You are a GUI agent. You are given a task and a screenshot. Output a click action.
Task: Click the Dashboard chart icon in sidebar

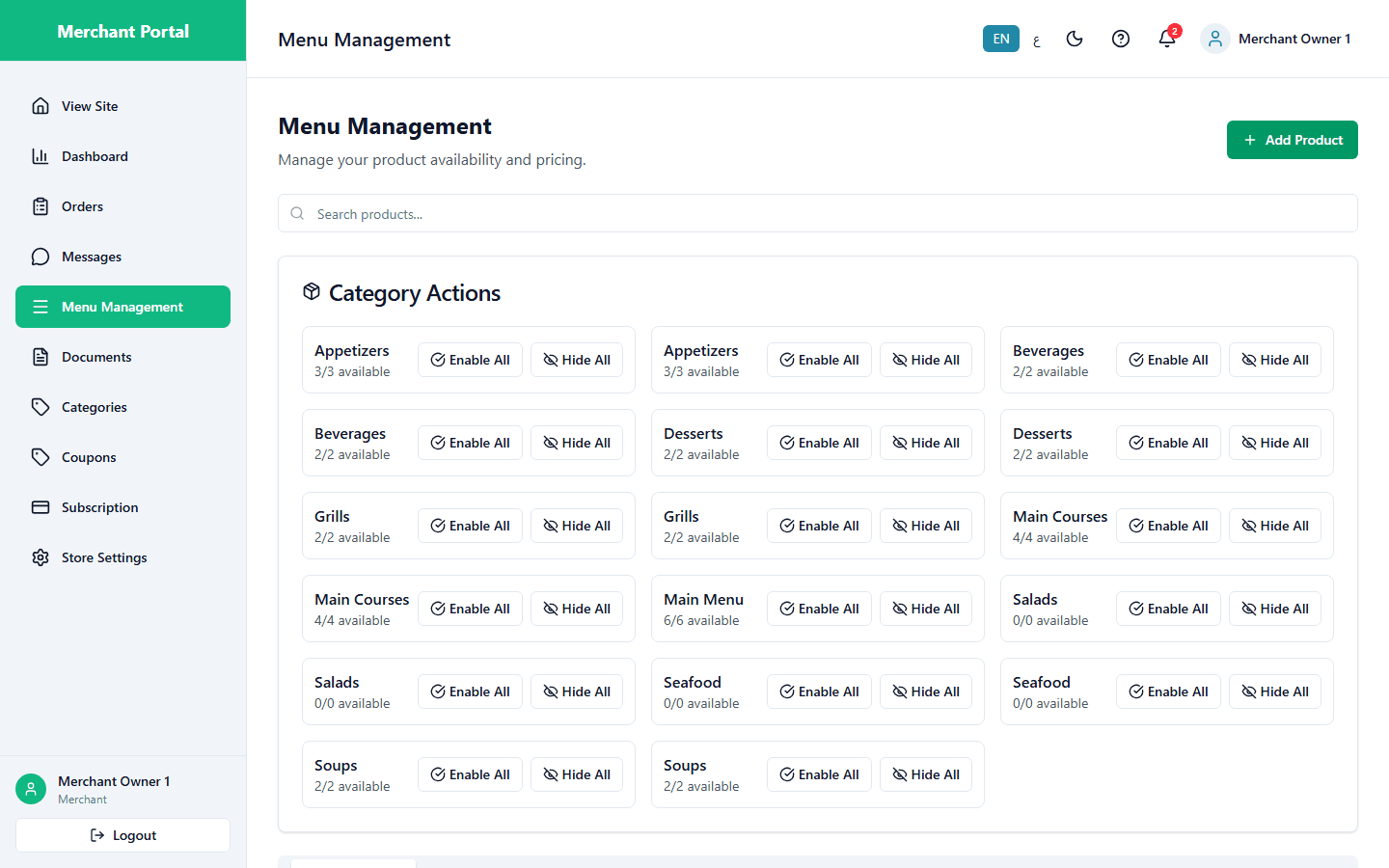click(41, 156)
